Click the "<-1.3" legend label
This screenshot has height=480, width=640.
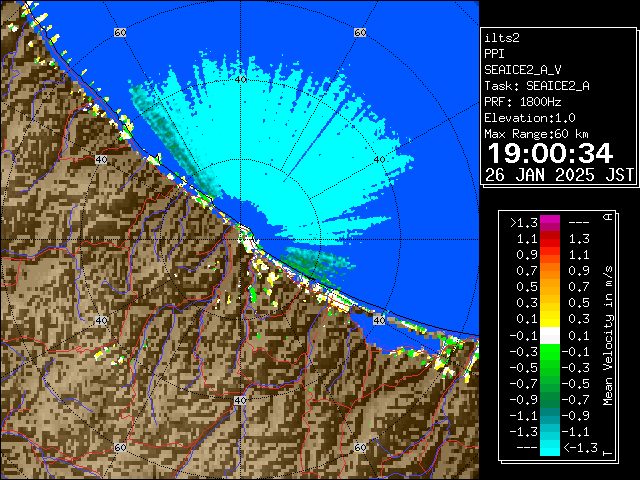pos(580,447)
